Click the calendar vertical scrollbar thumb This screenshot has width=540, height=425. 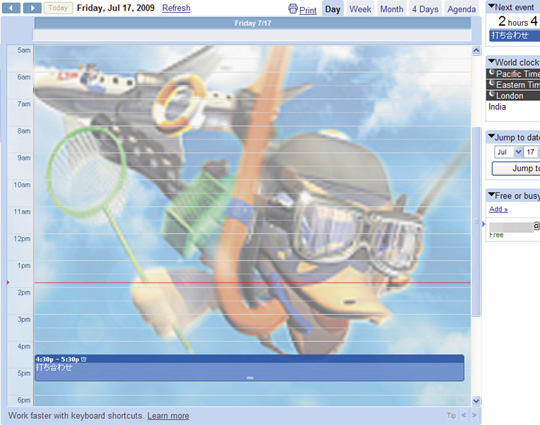point(476,221)
